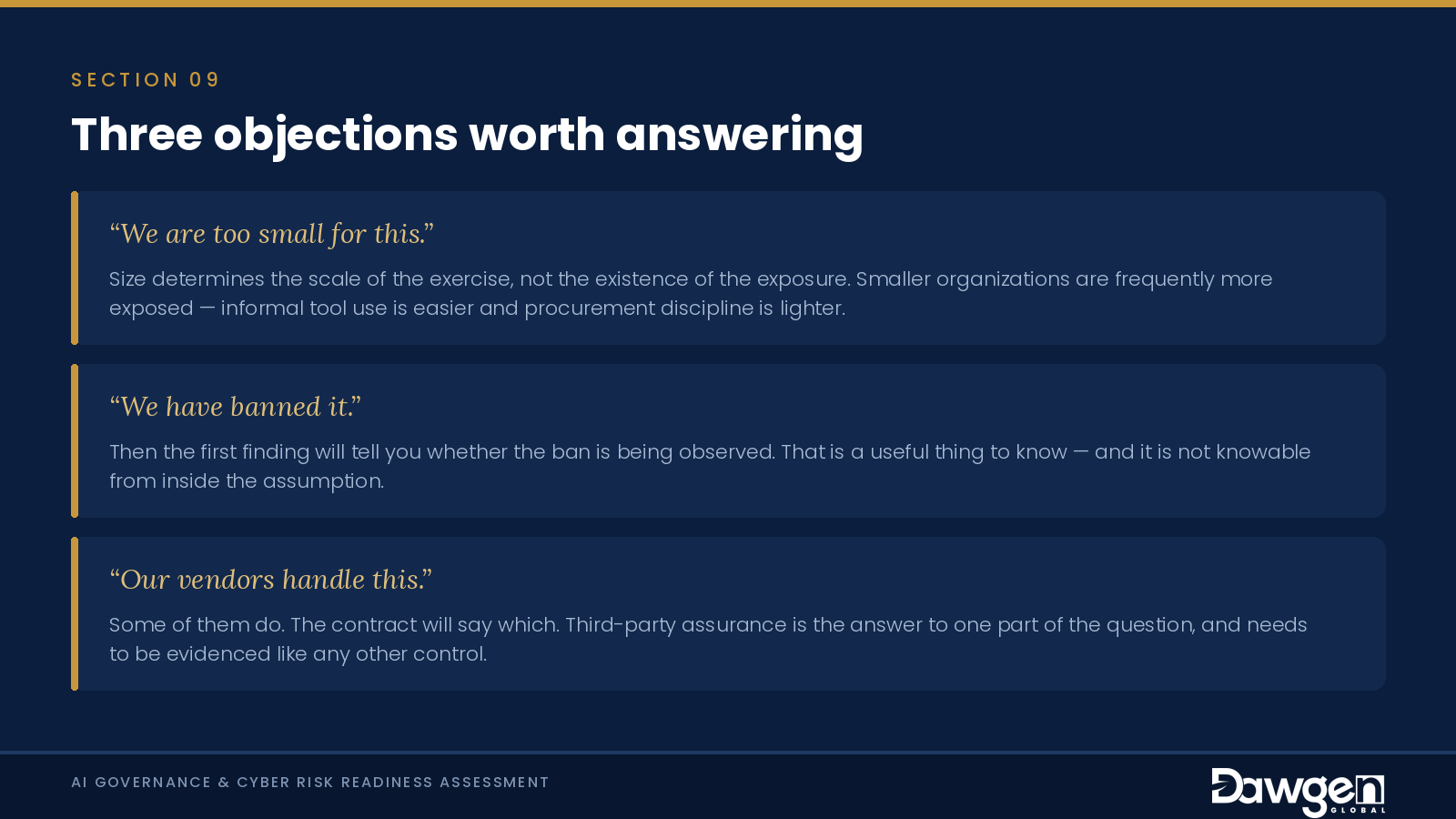Click the word GLOBAL under the Dawgen logo
The image size is (1456, 819).
[1358, 810]
